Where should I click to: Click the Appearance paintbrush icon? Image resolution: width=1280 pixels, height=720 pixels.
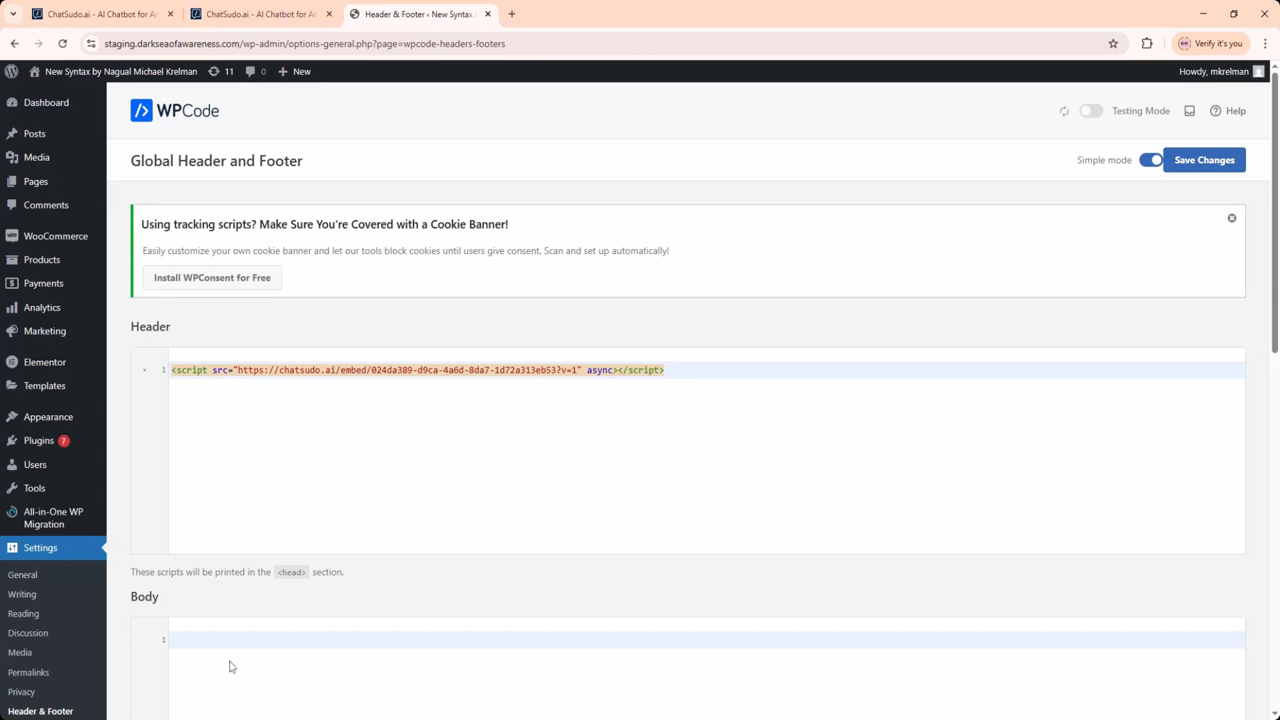[12, 417]
